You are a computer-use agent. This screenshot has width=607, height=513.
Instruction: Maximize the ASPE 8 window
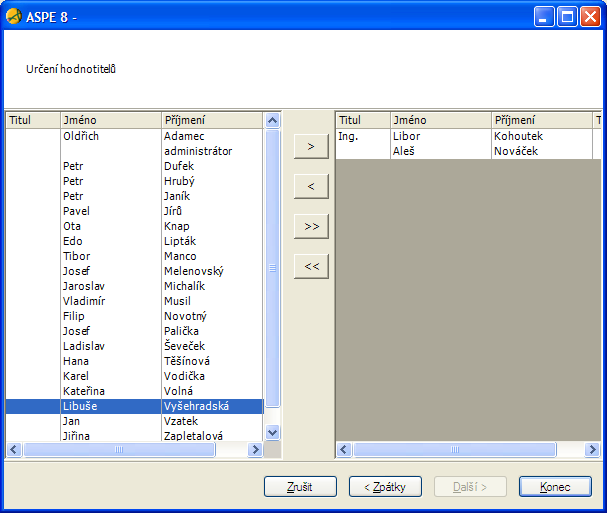[x=567, y=17]
